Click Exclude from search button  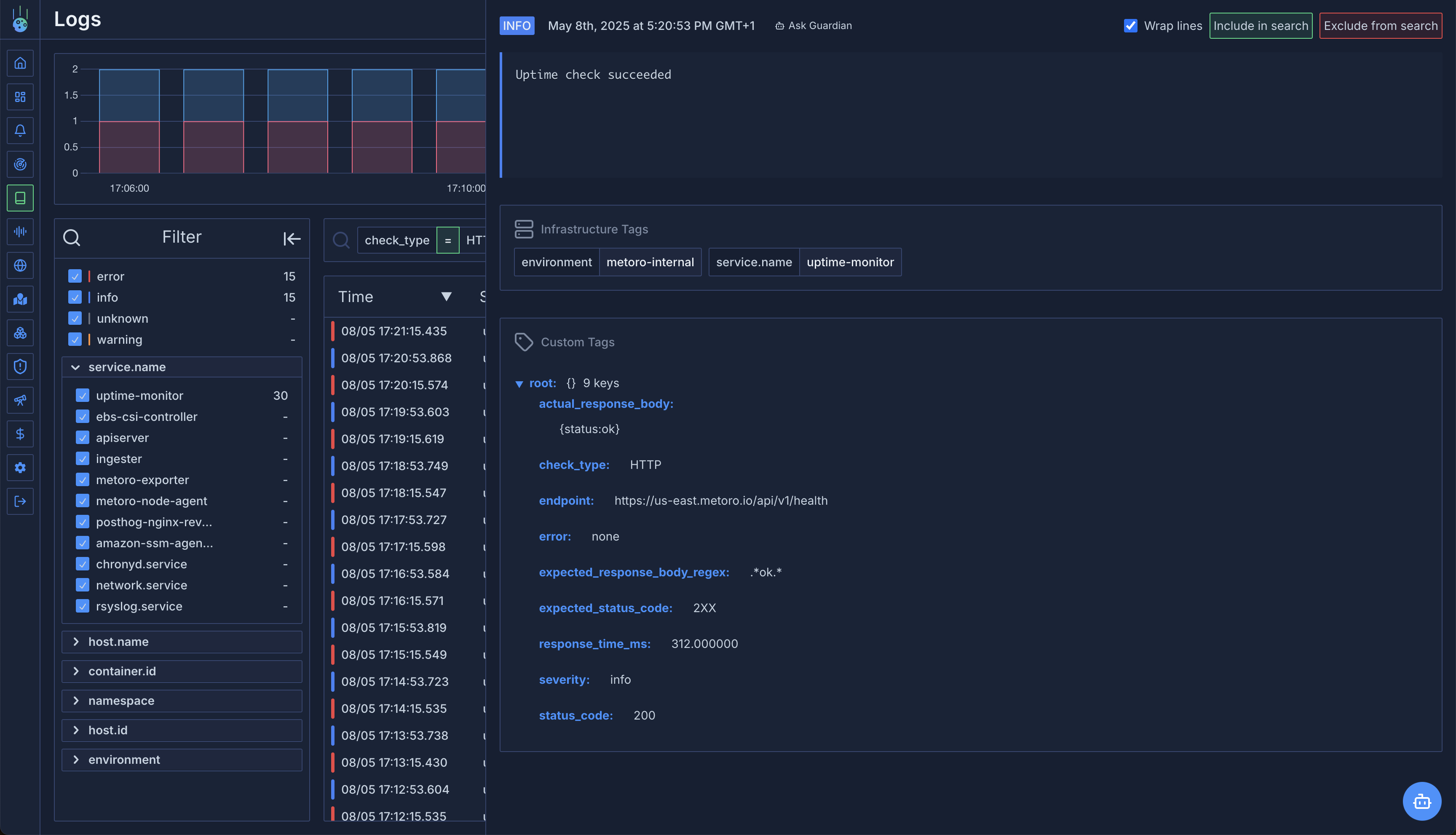coord(1380,26)
